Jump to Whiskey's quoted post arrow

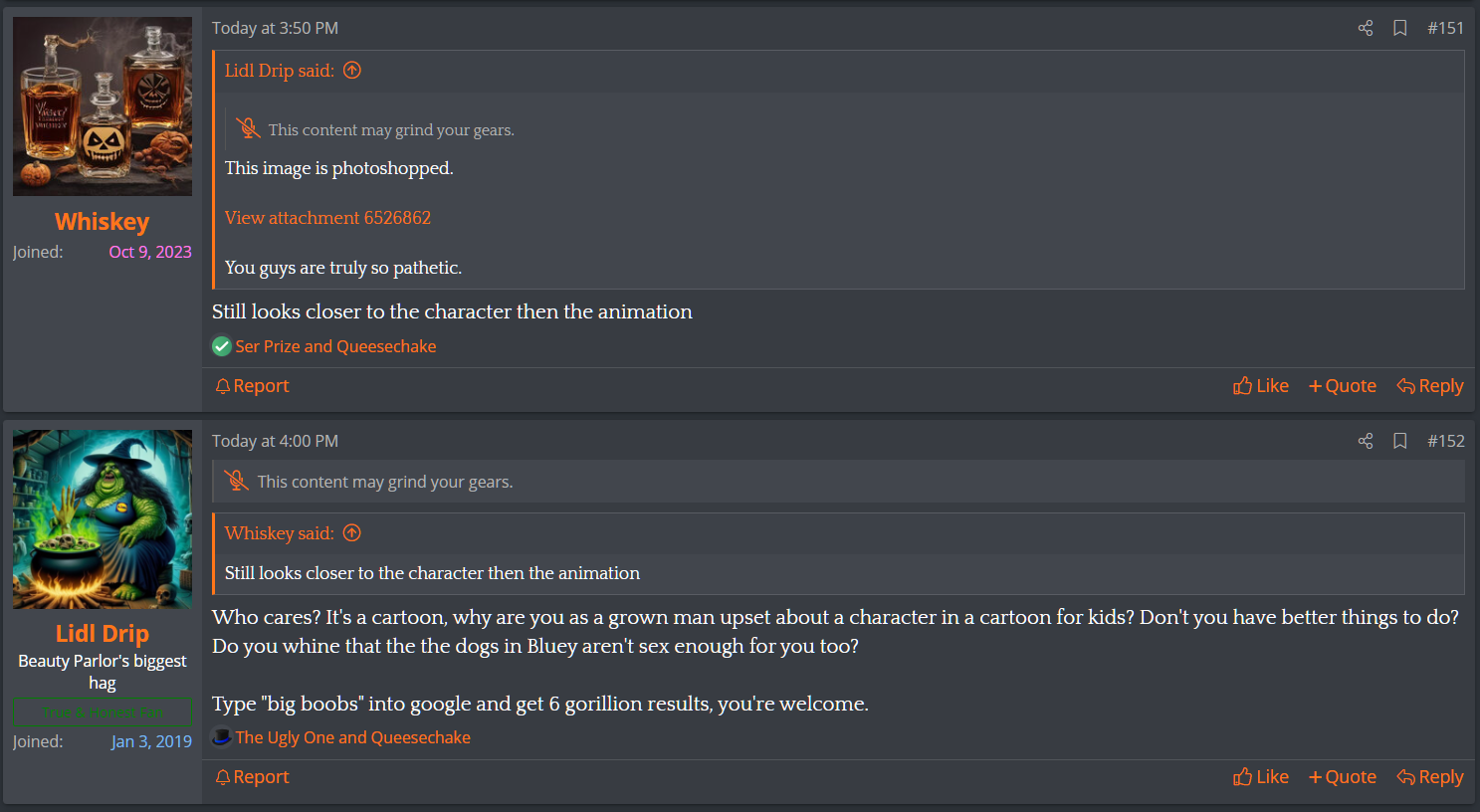pos(352,533)
